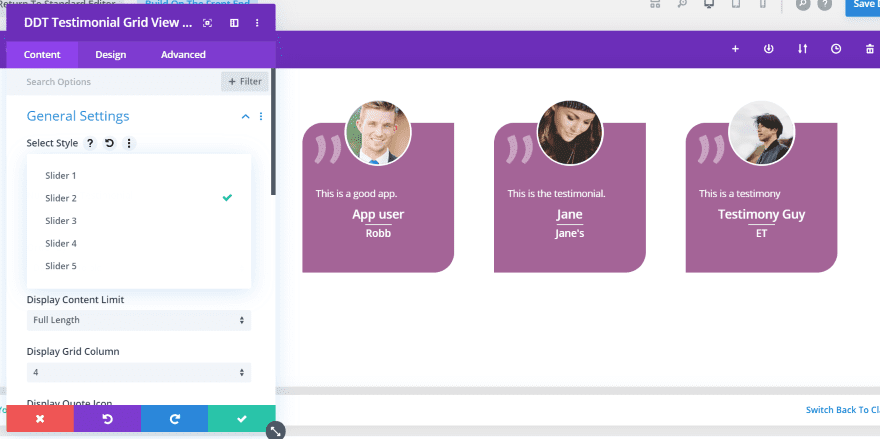Switch to desktop preview mode
The width and height of the screenshot is (880, 439).
pos(709,4)
